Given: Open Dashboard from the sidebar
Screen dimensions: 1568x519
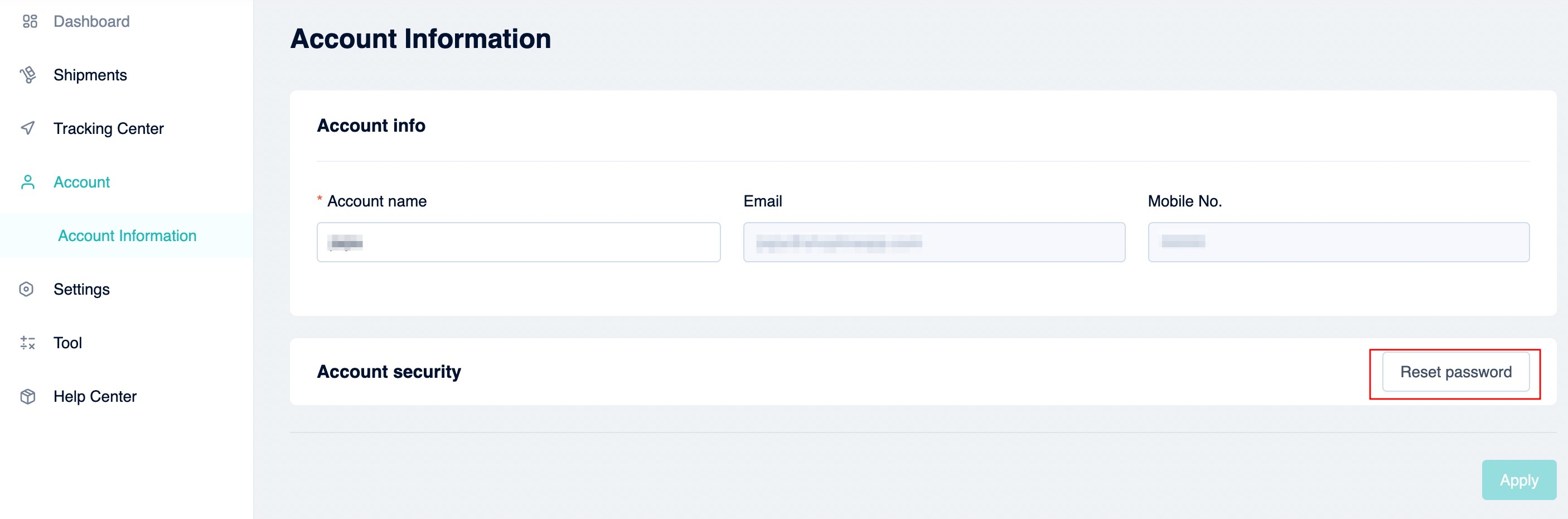Looking at the screenshot, I should tap(91, 21).
